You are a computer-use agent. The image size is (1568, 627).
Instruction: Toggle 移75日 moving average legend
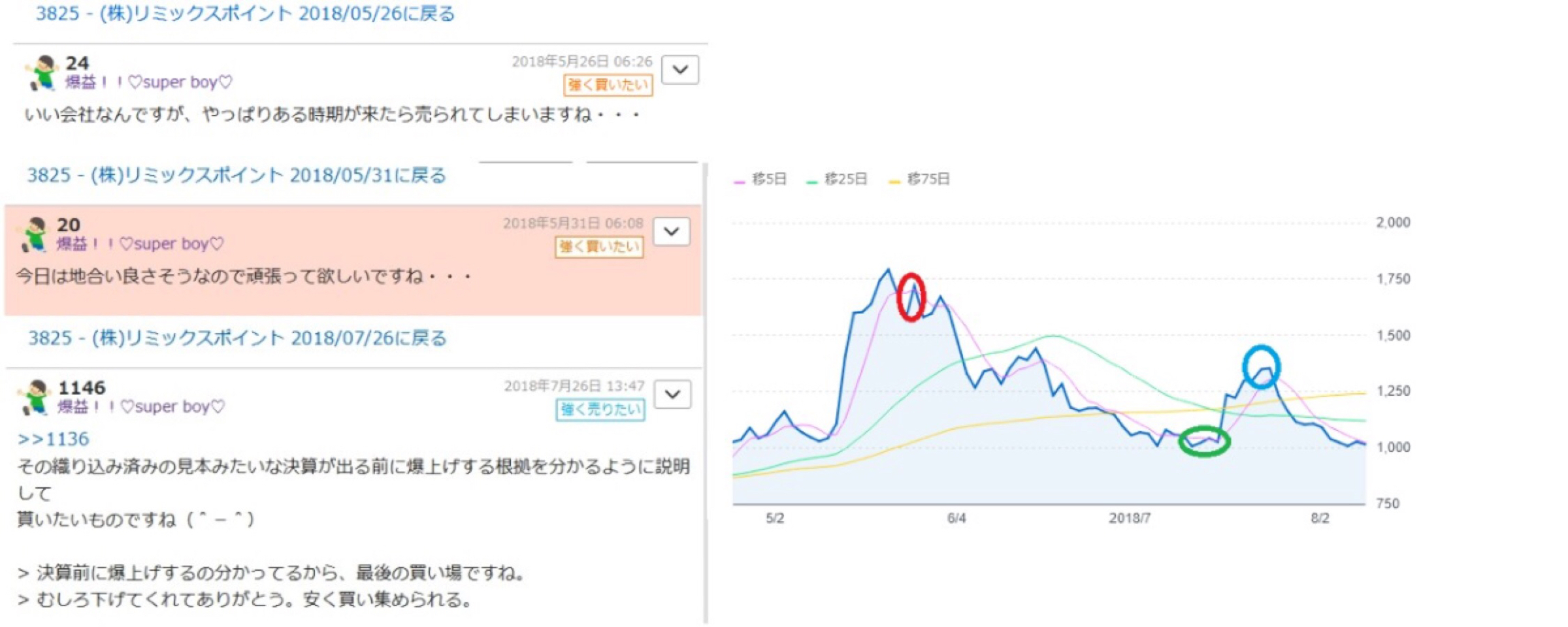click(x=919, y=179)
